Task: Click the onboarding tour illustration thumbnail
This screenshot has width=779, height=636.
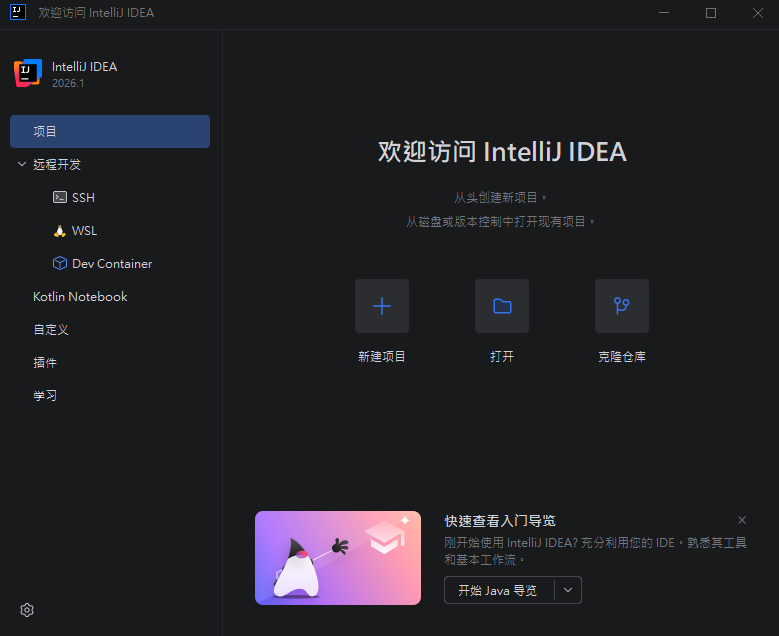Action: [337, 558]
